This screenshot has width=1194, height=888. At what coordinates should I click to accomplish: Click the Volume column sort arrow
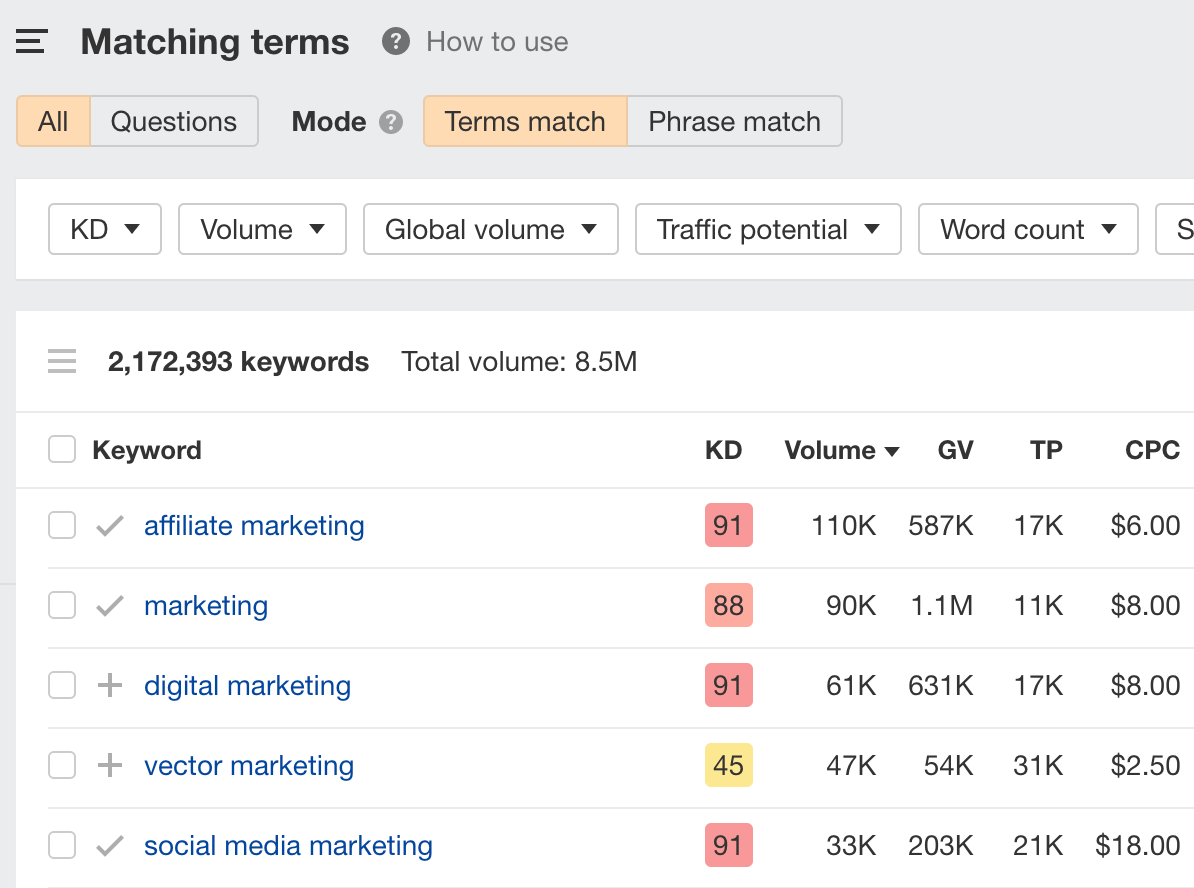click(892, 450)
